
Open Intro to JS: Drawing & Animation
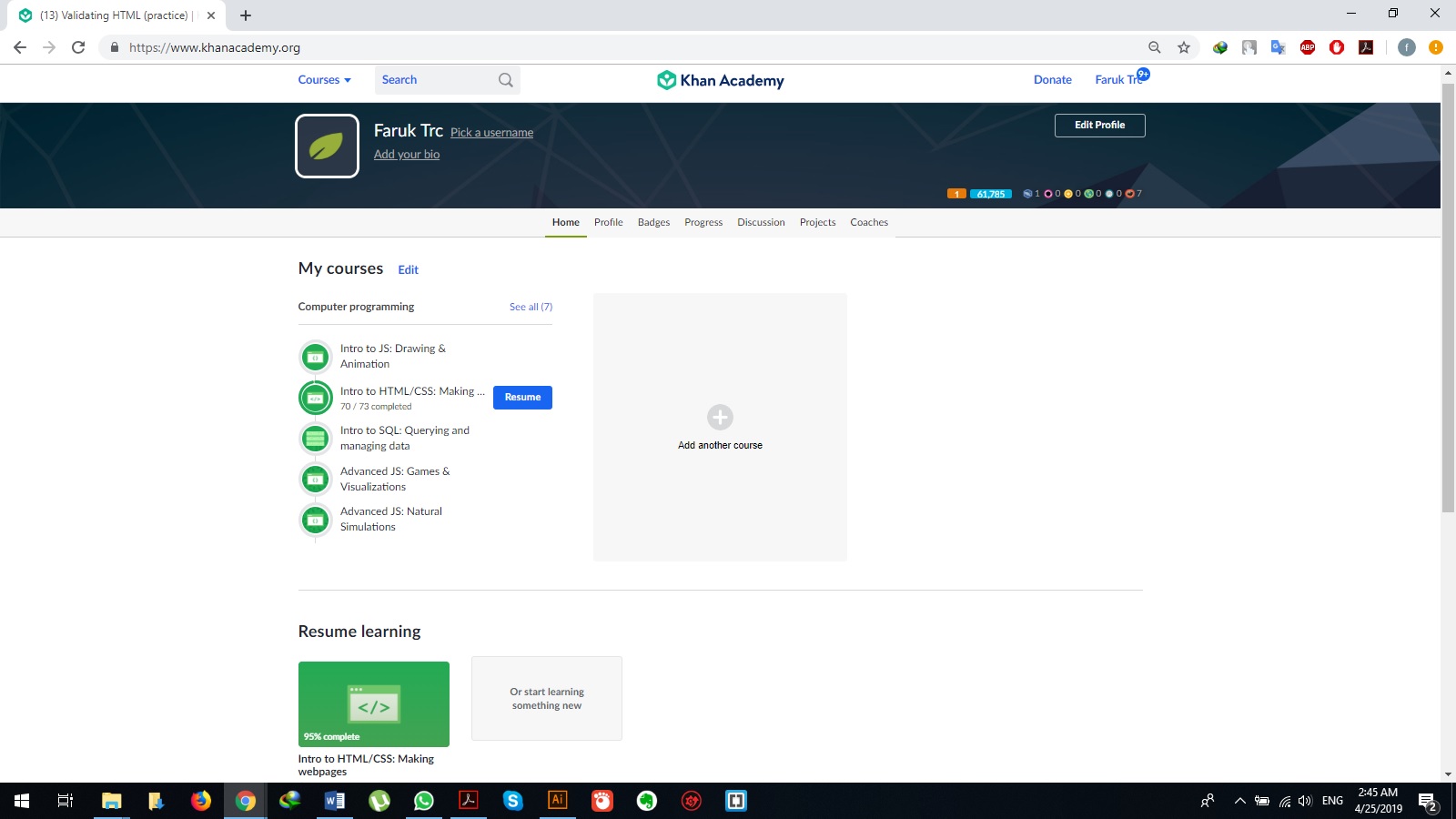(393, 356)
